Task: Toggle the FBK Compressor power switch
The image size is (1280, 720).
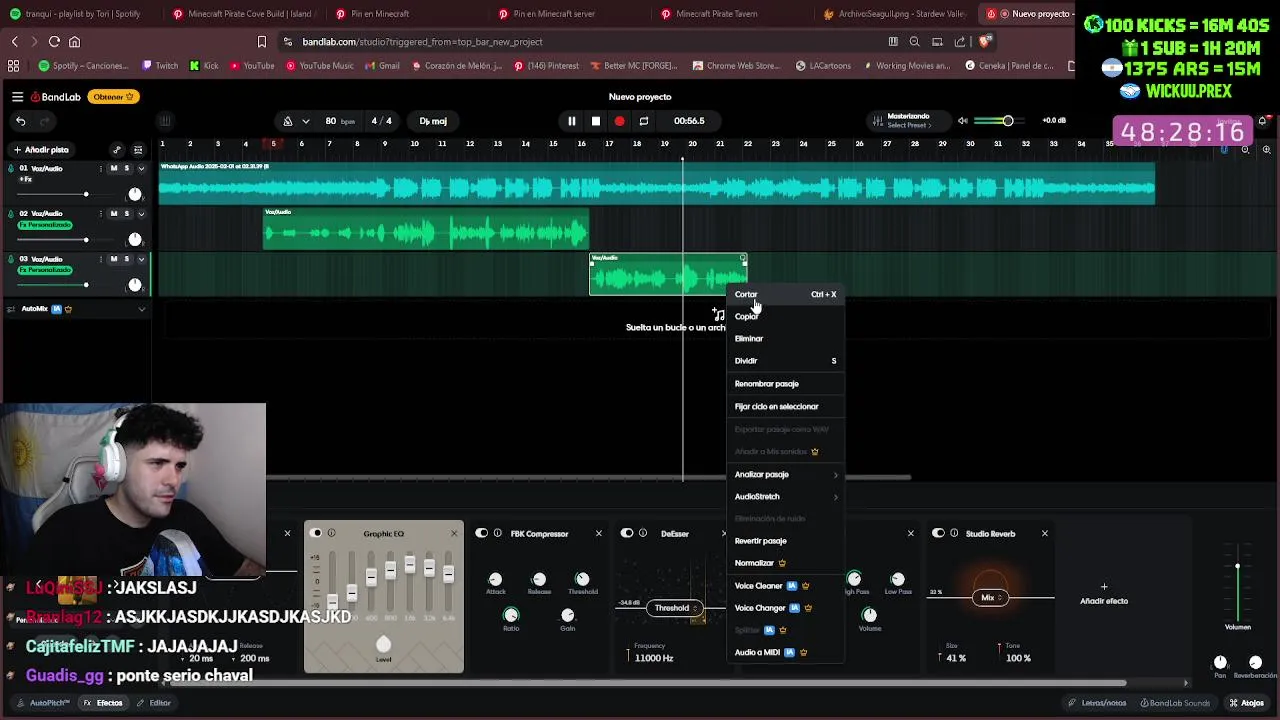Action: pos(482,533)
